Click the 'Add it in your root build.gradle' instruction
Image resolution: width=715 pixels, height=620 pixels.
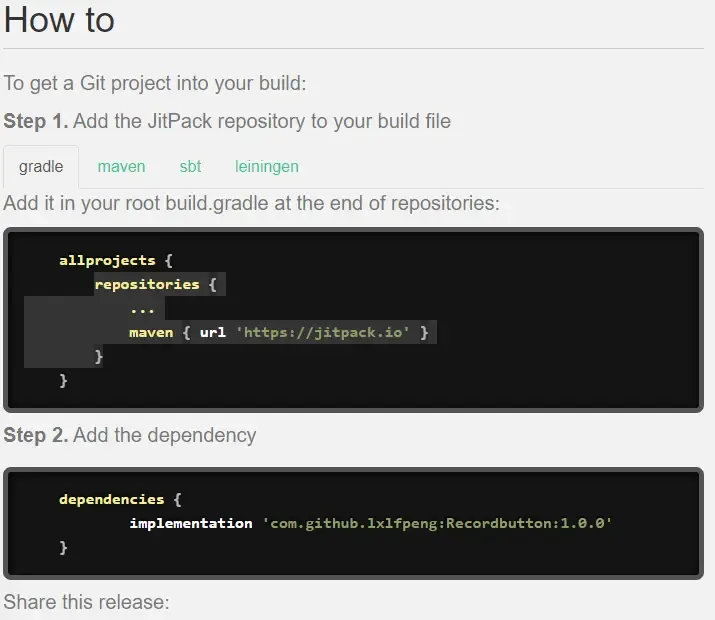251,203
